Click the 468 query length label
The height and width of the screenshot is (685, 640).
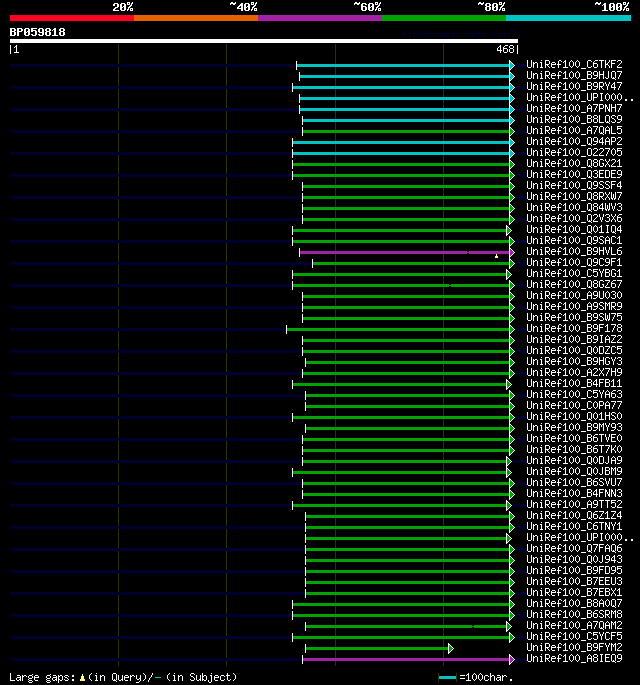505,49
